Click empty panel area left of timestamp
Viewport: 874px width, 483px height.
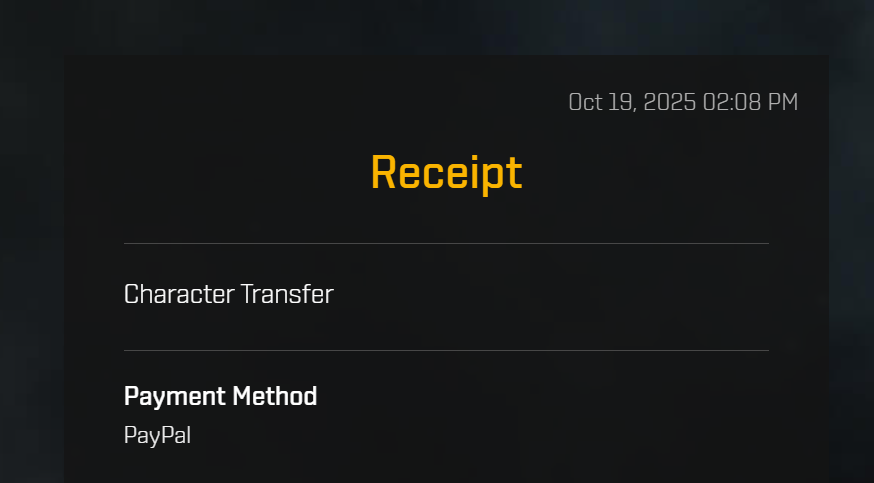coord(312,103)
